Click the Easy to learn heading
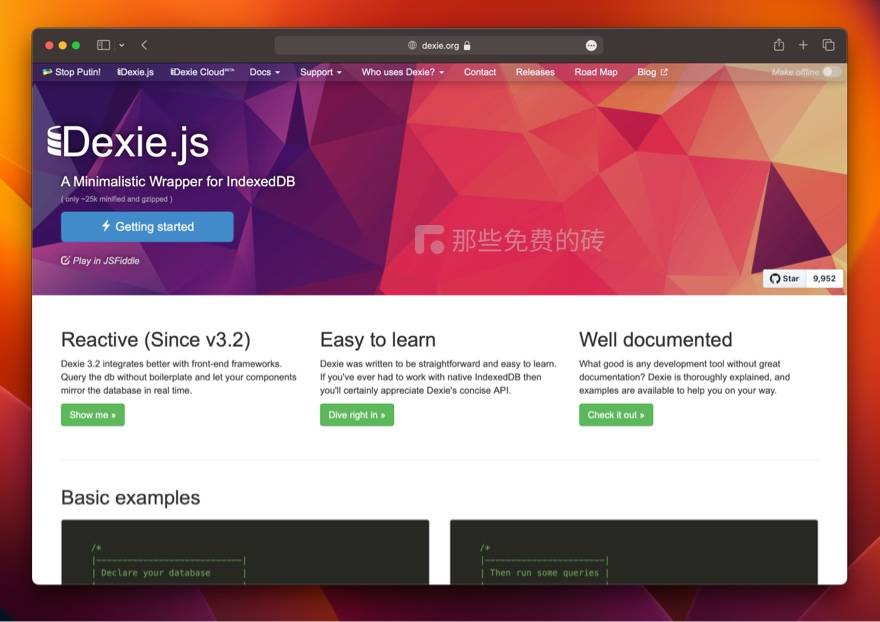880x622 pixels. 378,340
